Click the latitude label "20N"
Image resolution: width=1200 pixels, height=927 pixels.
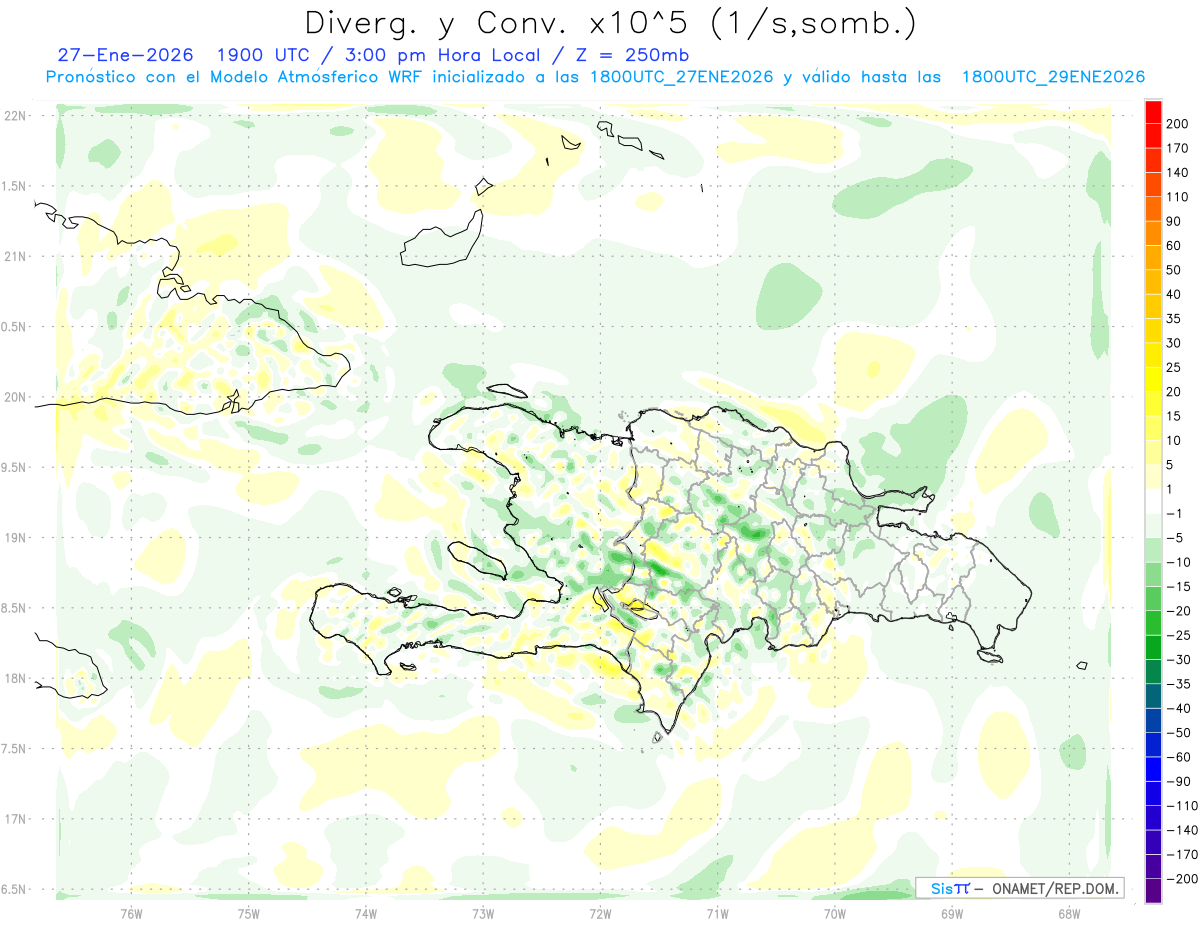[15, 398]
